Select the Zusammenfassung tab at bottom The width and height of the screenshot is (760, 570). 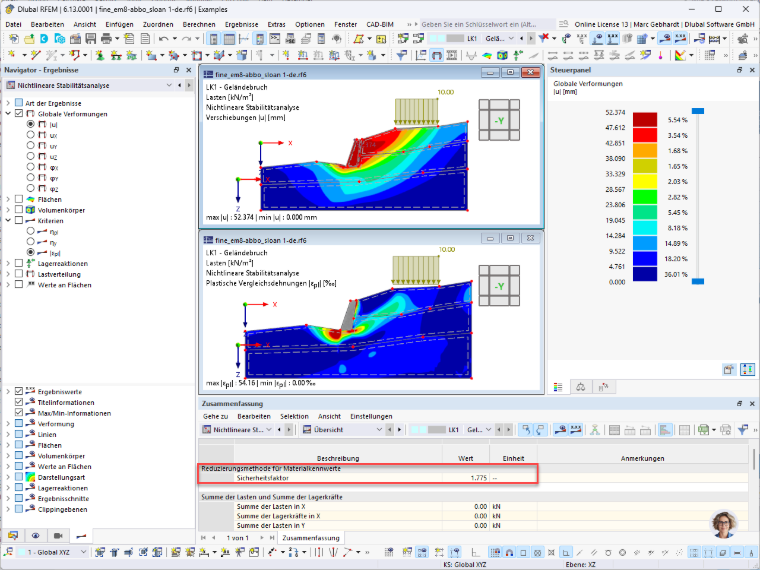point(311,538)
